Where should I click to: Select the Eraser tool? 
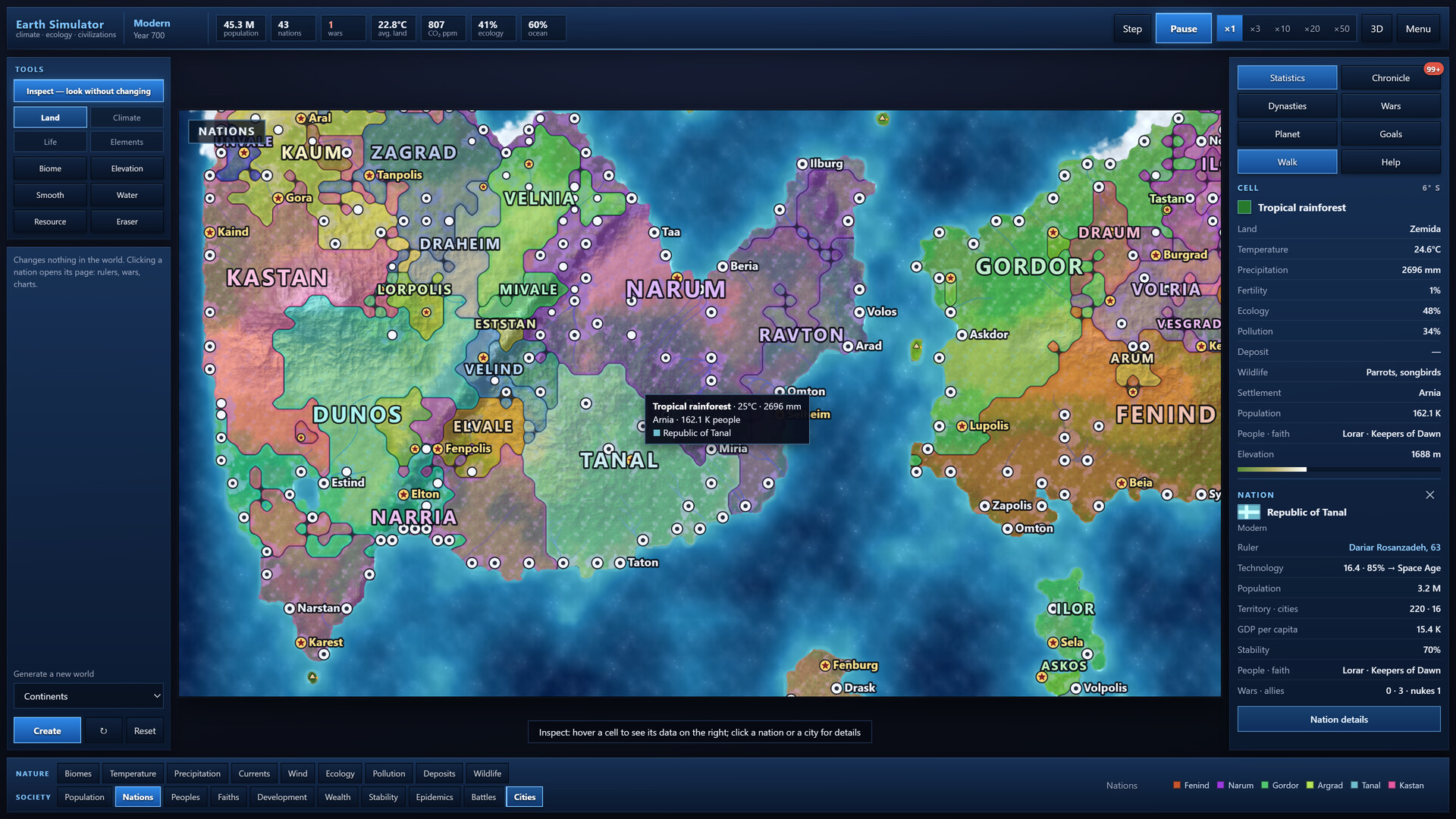point(127,221)
